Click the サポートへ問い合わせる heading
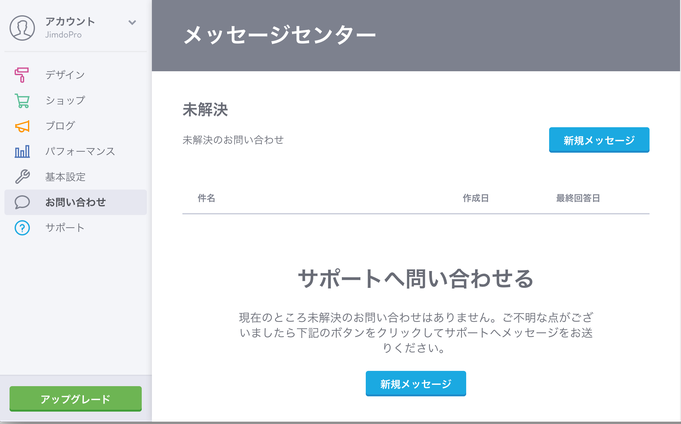This screenshot has height=424, width=681. 416,278
